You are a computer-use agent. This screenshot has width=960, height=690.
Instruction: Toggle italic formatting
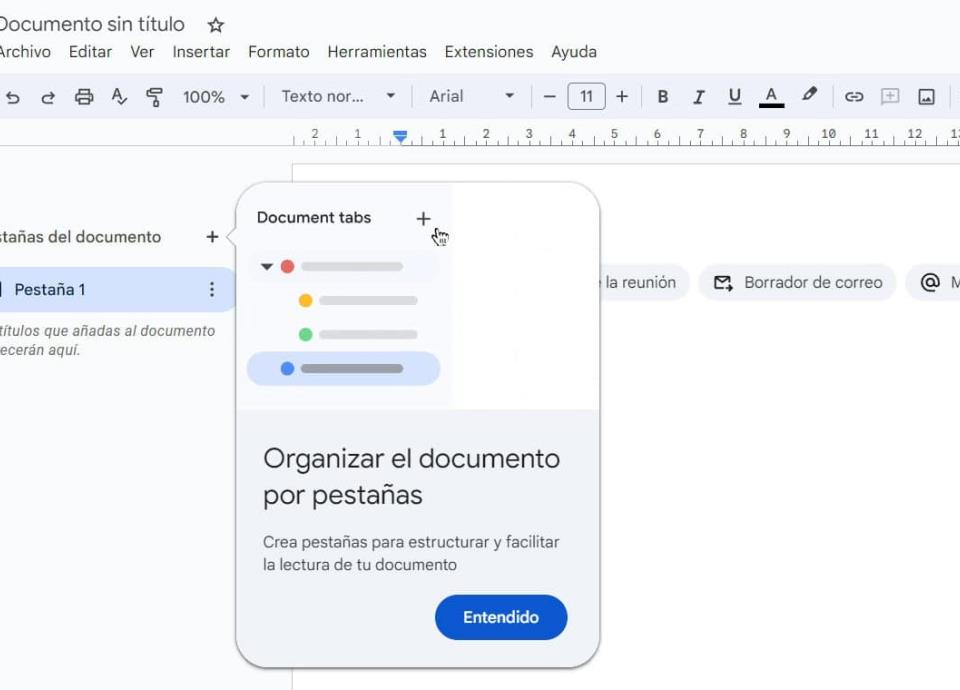[698, 97]
